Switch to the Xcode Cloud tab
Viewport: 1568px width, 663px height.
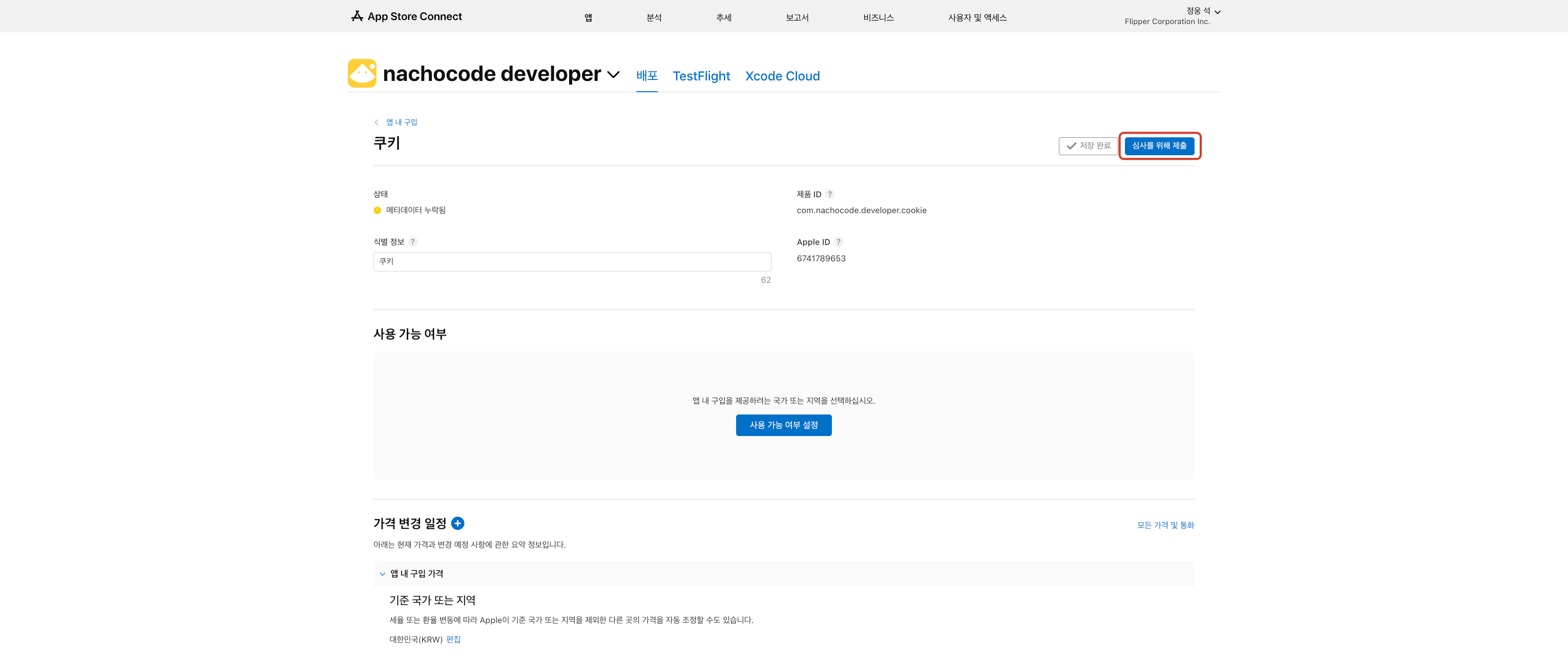(782, 76)
